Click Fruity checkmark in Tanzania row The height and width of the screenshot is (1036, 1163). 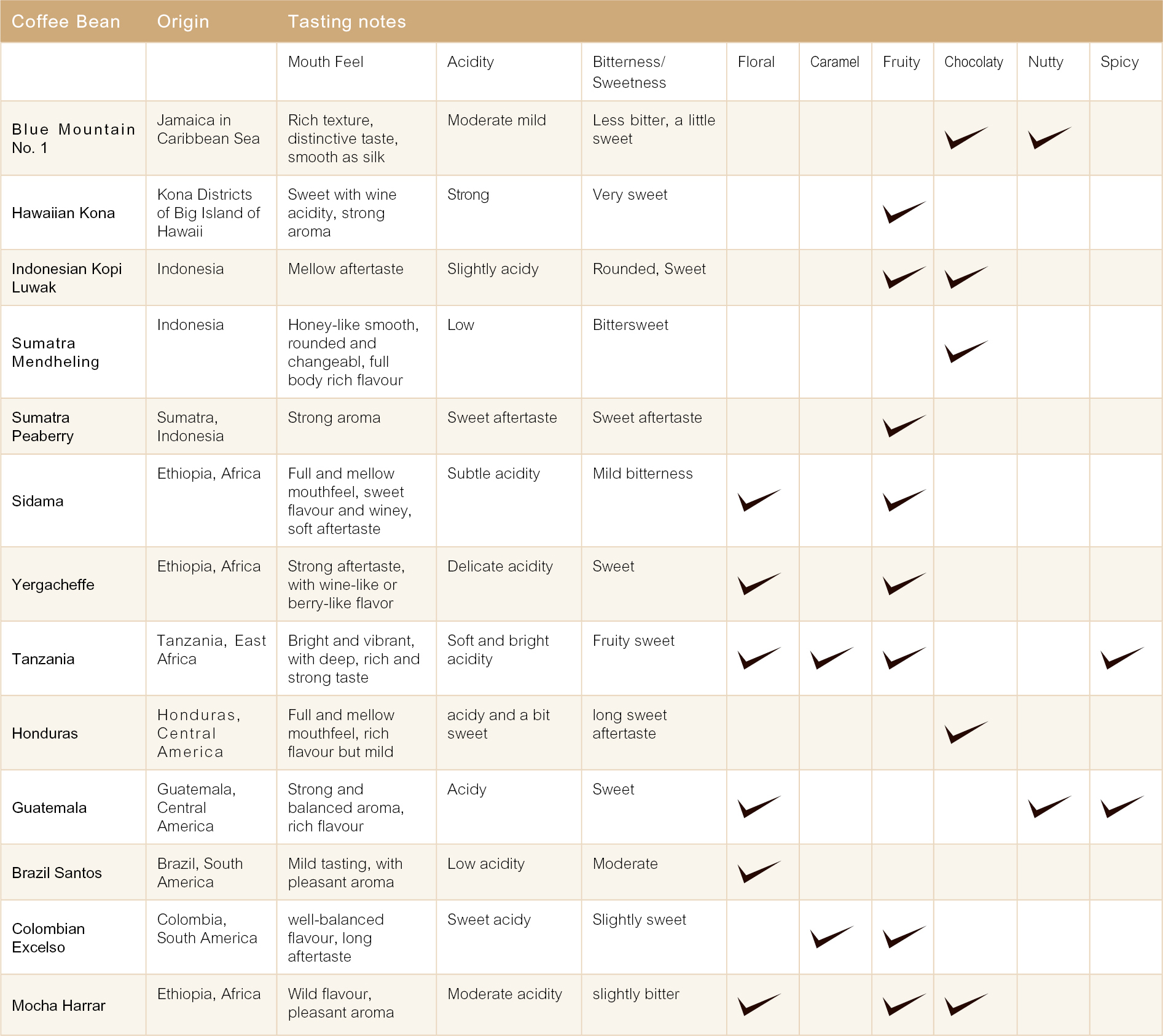click(904, 659)
